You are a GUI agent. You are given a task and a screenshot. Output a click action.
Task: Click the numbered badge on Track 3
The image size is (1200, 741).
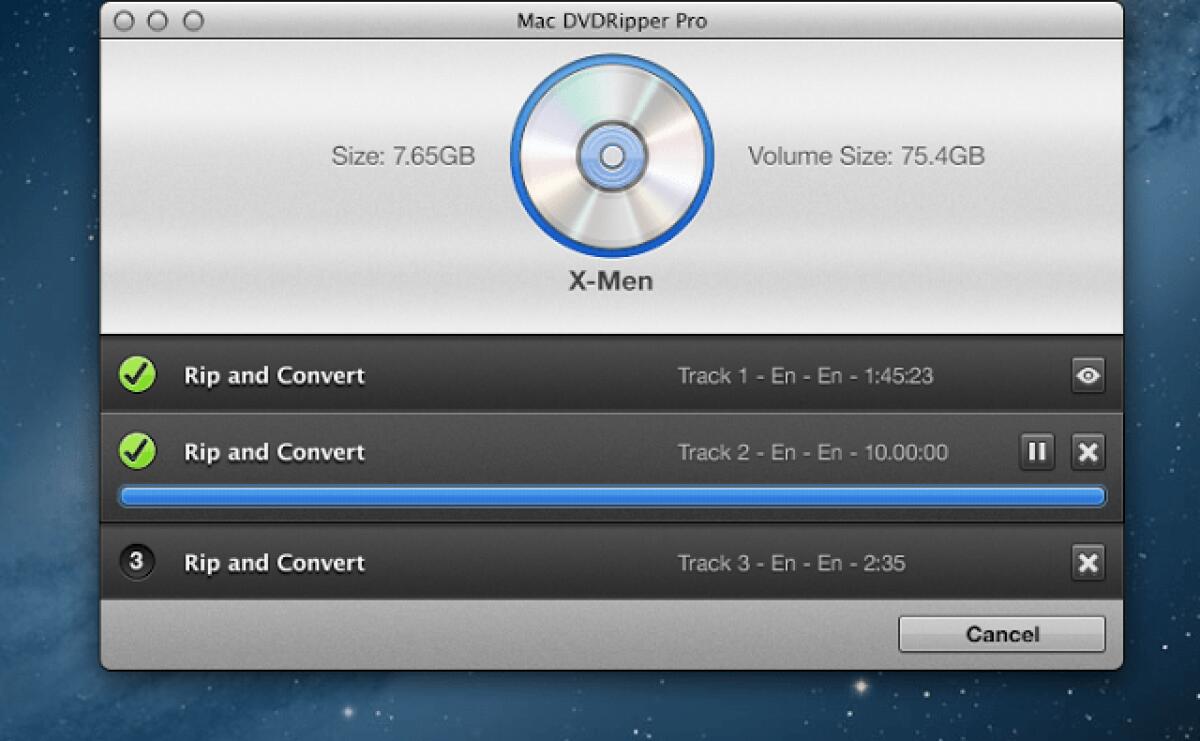pos(137,563)
